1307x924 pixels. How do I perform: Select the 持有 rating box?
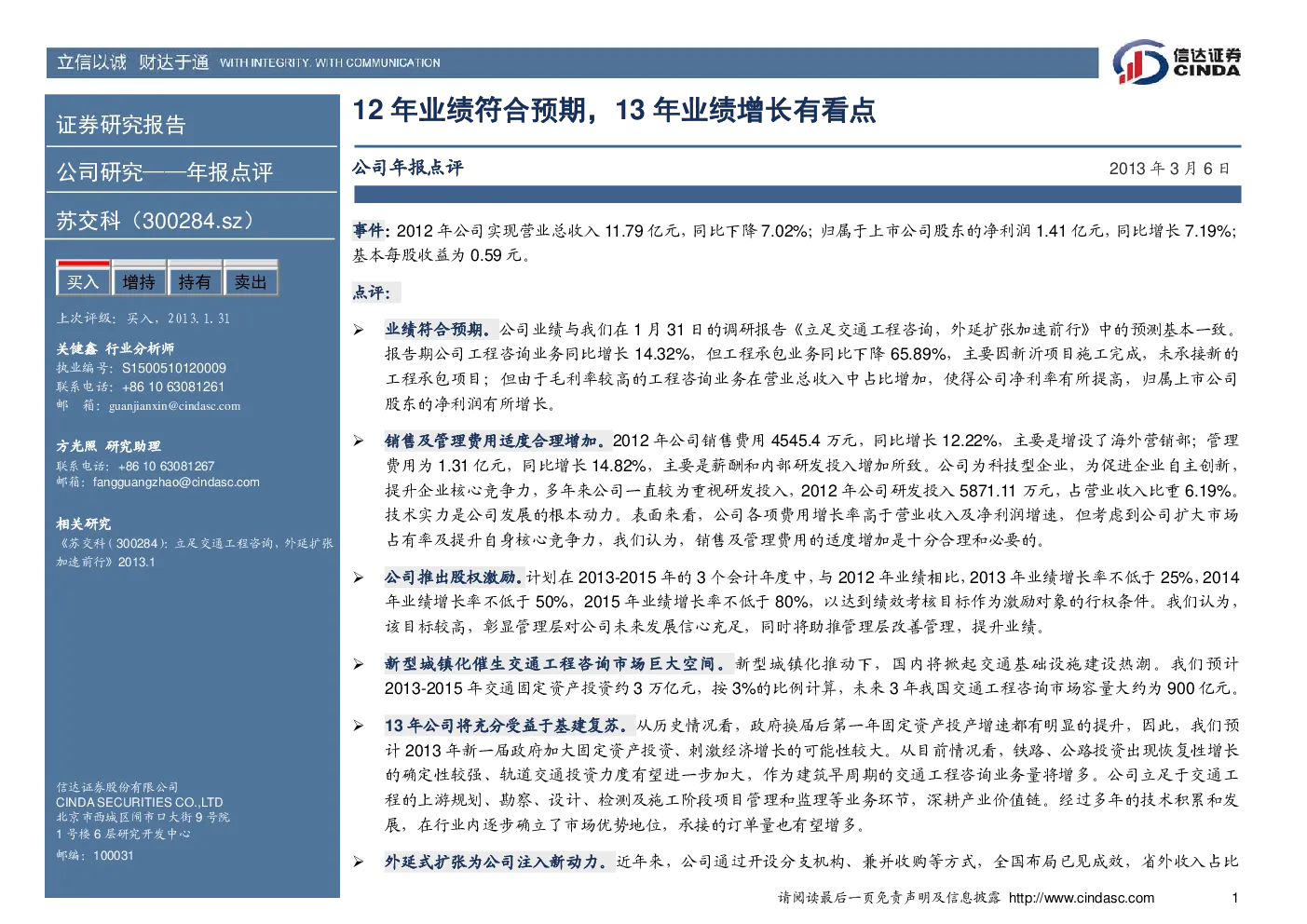click(x=195, y=279)
